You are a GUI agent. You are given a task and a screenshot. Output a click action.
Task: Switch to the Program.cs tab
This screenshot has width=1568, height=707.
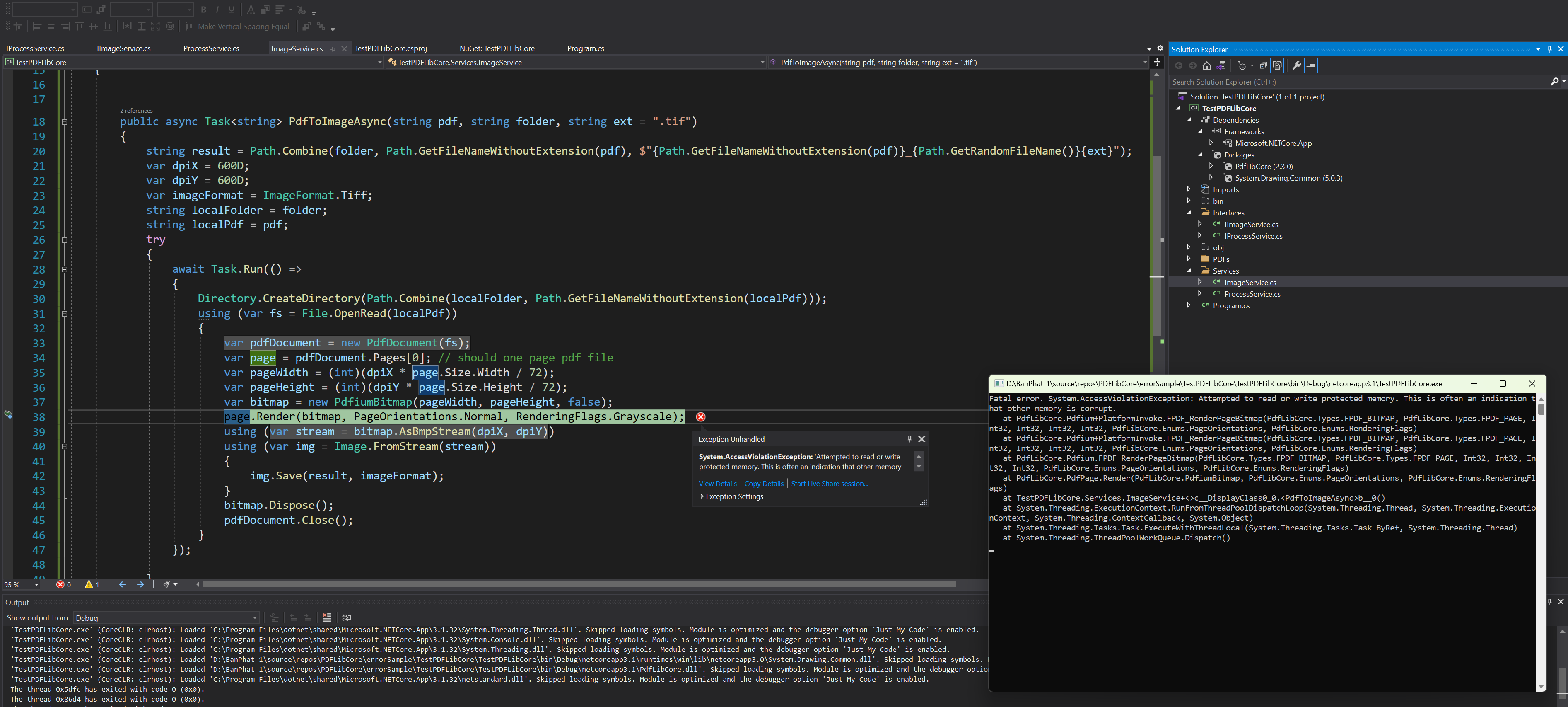point(585,48)
